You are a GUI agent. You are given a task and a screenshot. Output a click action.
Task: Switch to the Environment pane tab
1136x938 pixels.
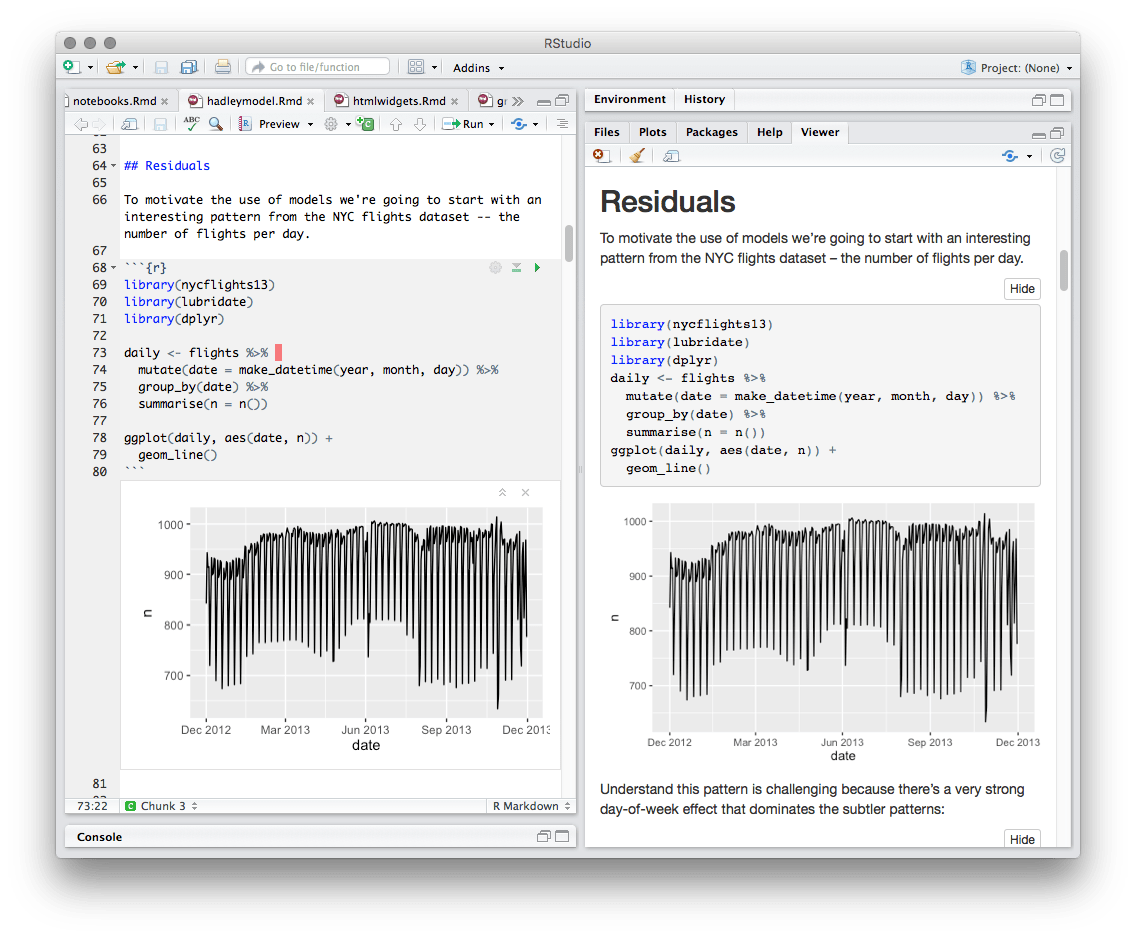629,99
